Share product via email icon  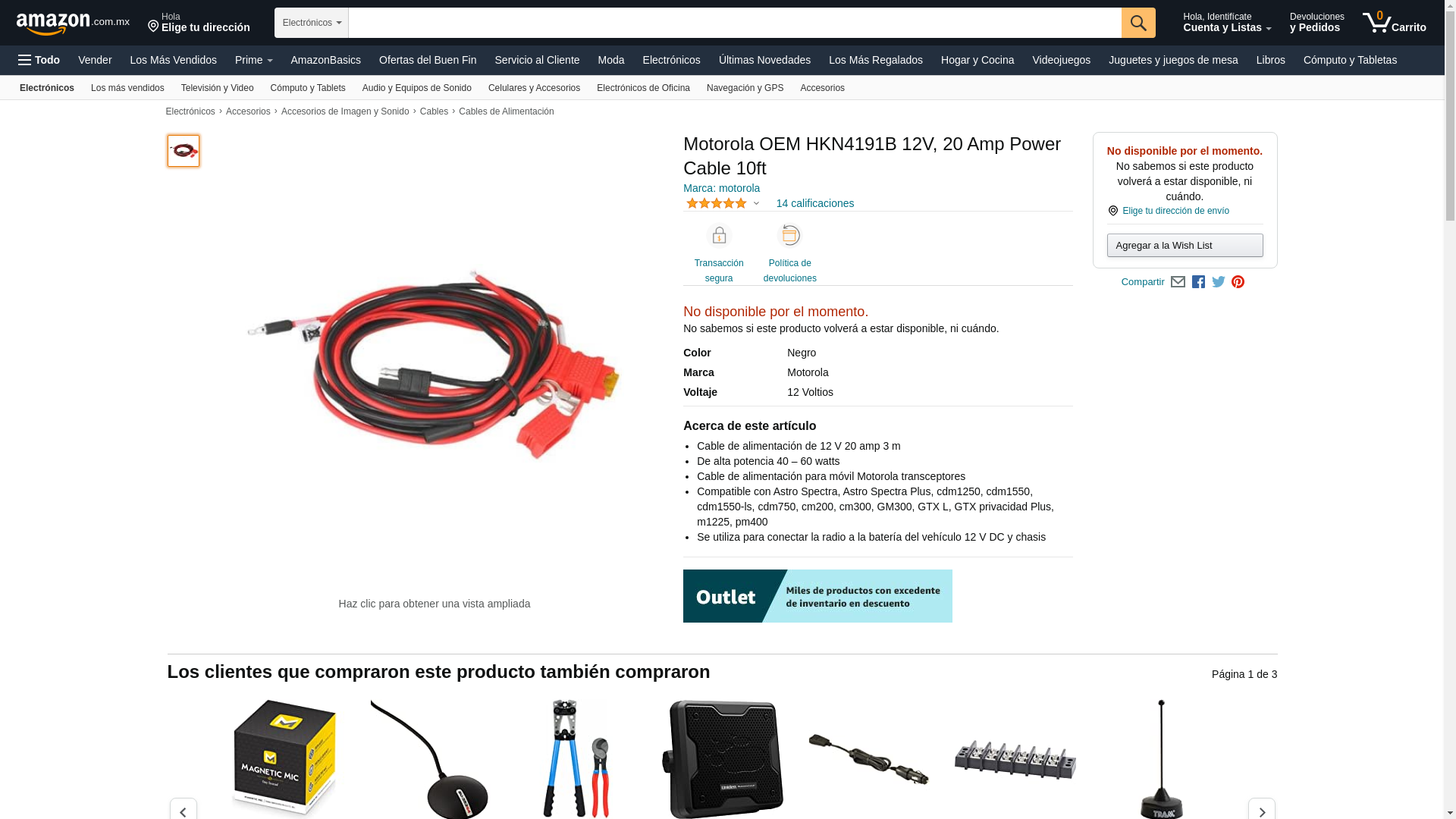click(1178, 282)
